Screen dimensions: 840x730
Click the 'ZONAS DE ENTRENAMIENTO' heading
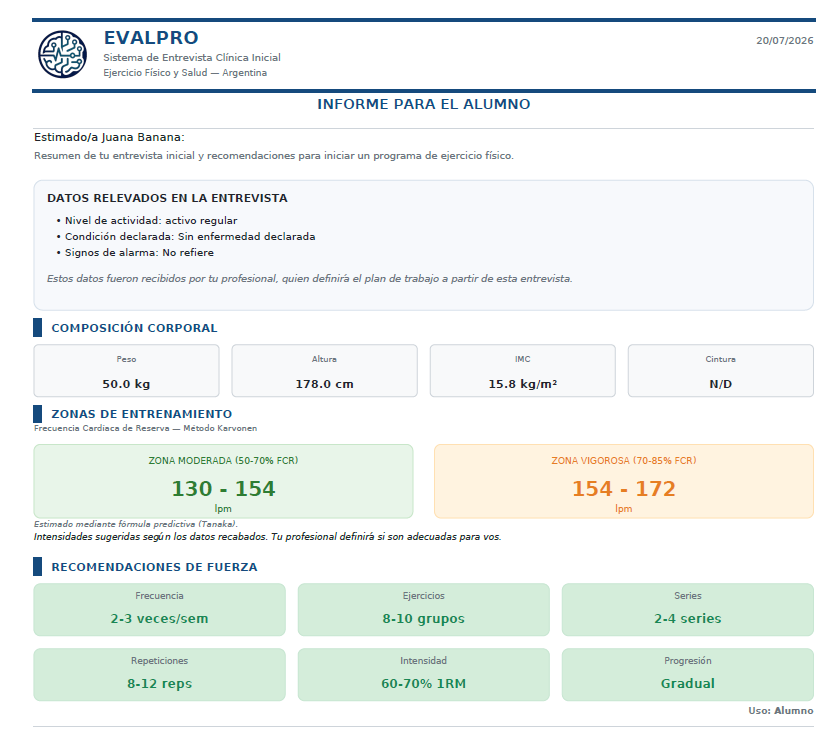(141, 414)
